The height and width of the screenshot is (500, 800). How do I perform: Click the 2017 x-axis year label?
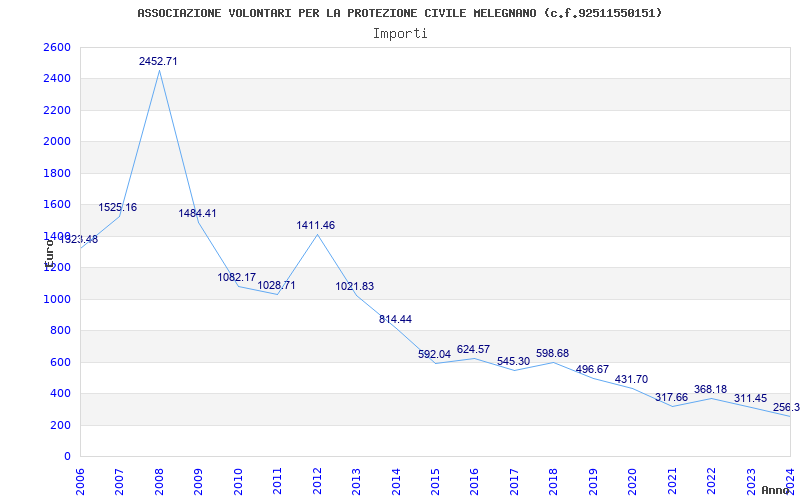point(514,480)
